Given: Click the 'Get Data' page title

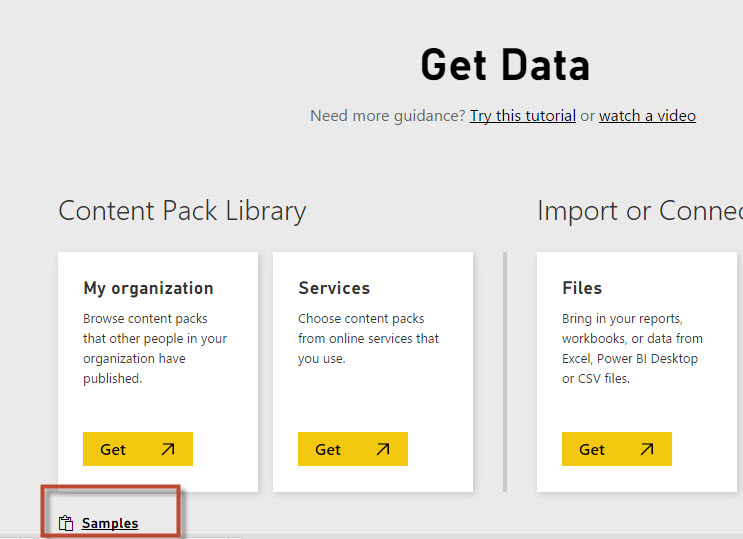Looking at the screenshot, I should coord(505,65).
